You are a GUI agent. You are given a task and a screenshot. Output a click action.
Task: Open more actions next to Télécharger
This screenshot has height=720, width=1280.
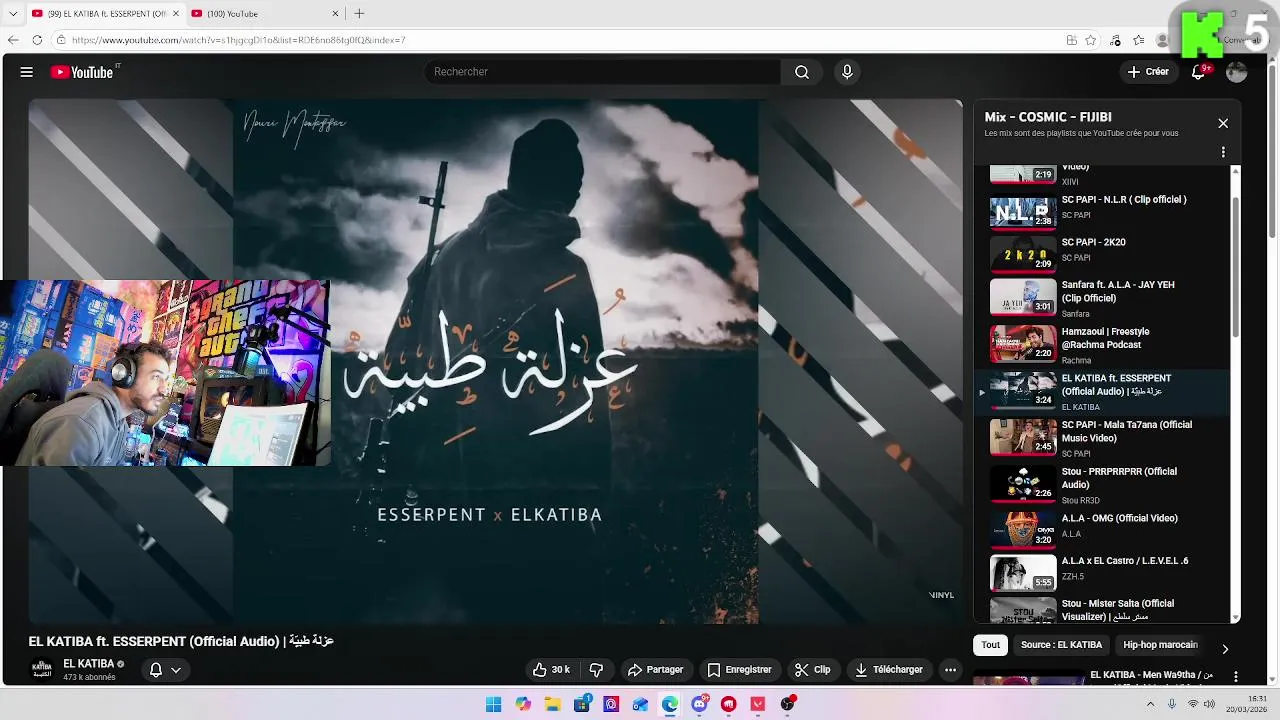coord(950,670)
